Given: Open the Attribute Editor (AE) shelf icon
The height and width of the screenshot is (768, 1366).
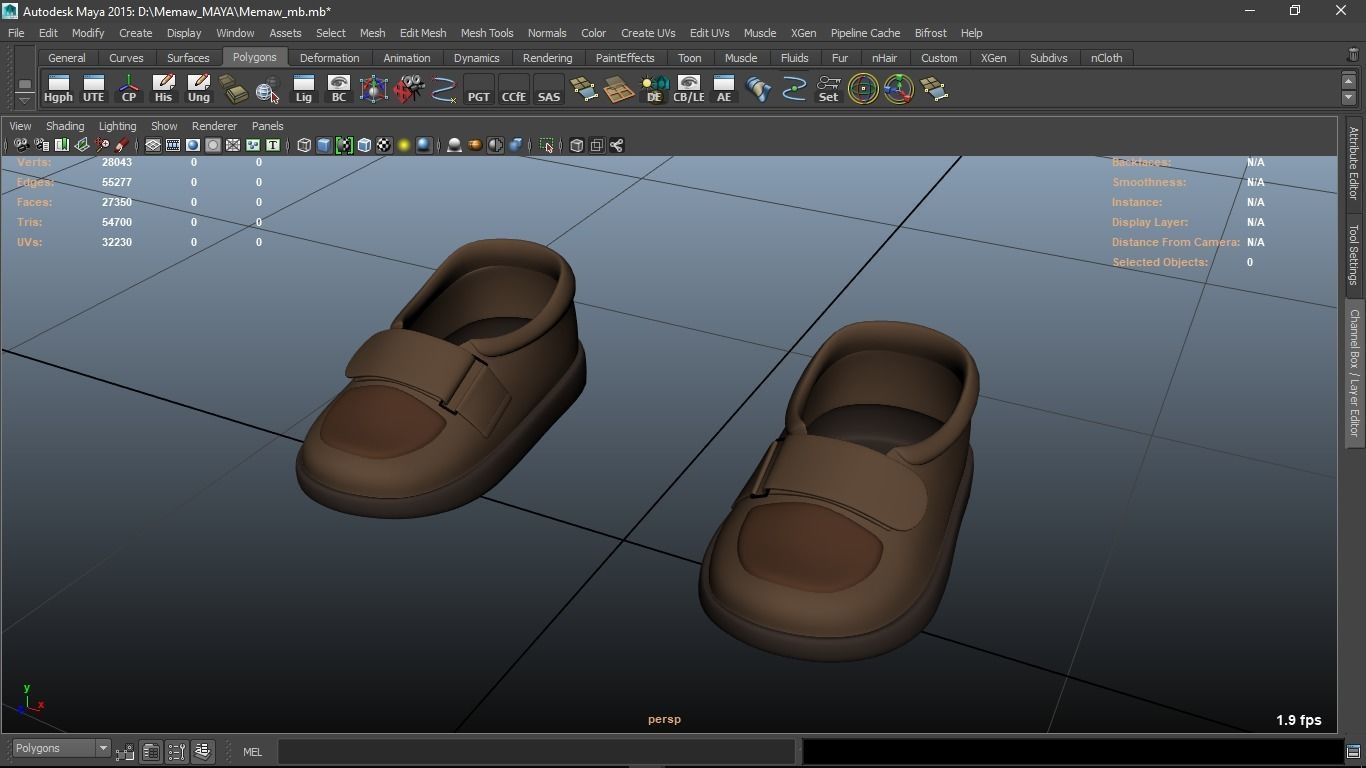Looking at the screenshot, I should (723, 89).
